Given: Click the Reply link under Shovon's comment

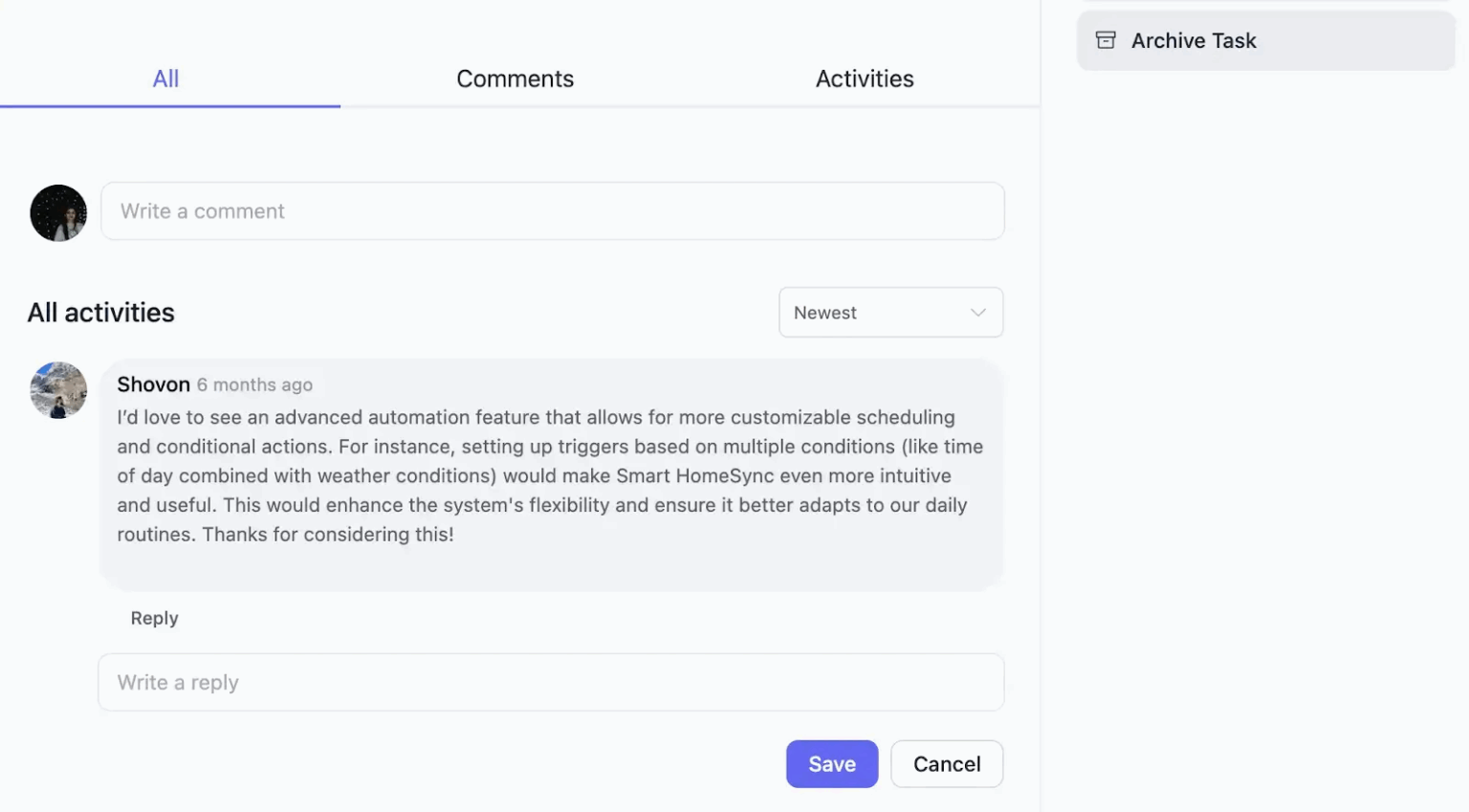Looking at the screenshot, I should [x=154, y=618].
